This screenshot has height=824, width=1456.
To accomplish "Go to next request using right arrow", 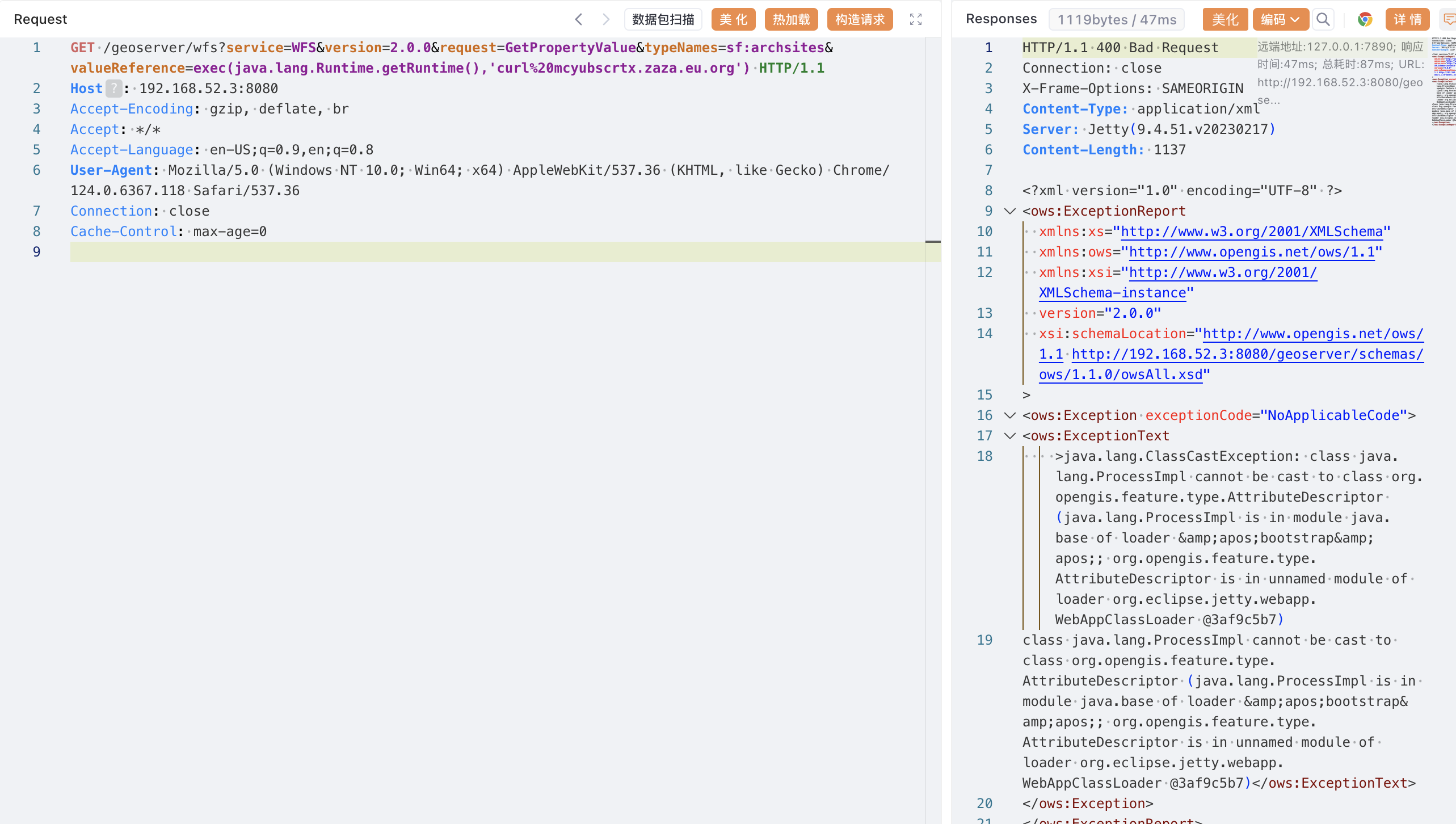I will click(x=606, y=19).
